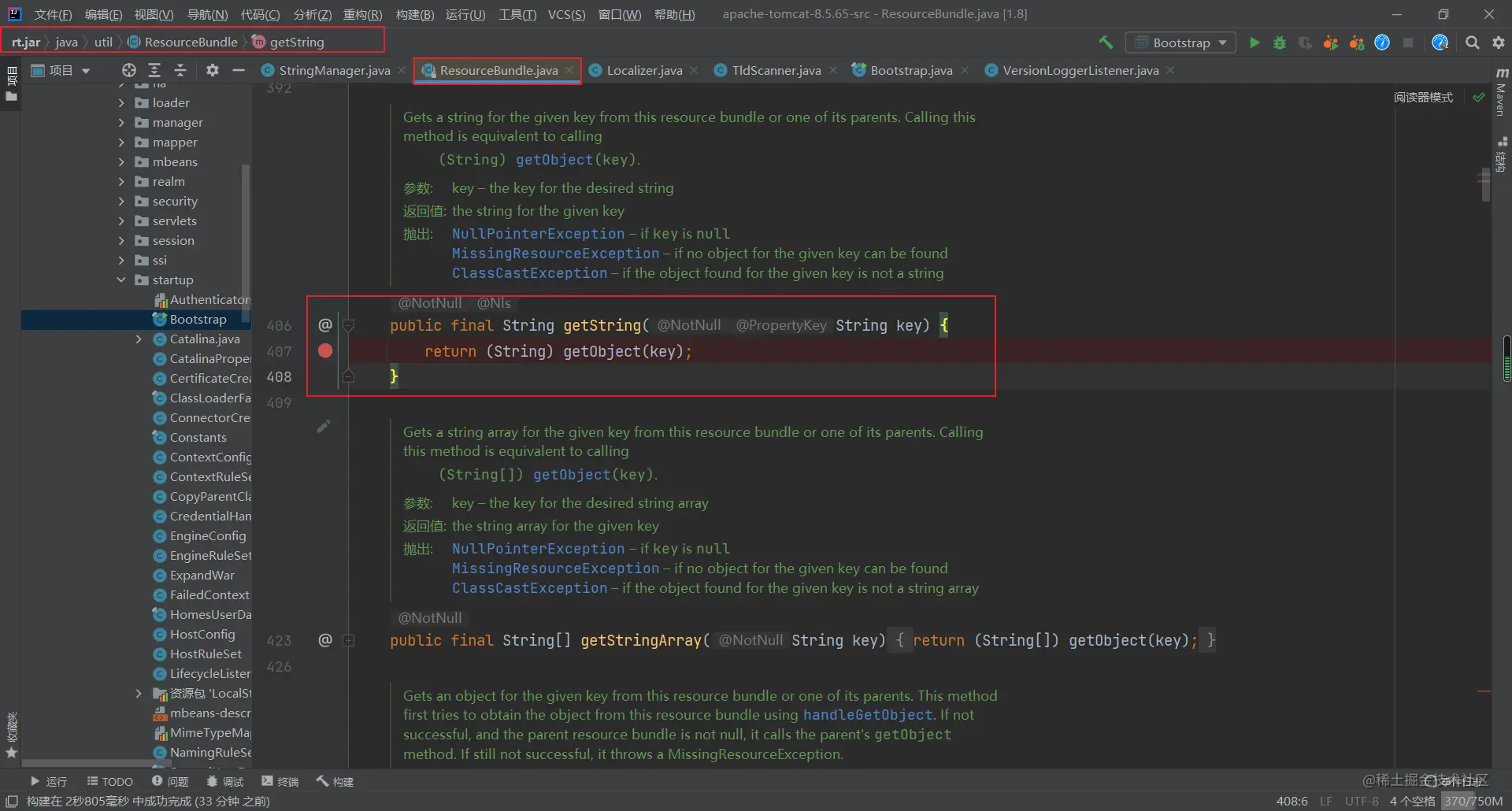The image size is (1512, 811).
Task: Run with coverage icon
Action: coord(1305,43)
